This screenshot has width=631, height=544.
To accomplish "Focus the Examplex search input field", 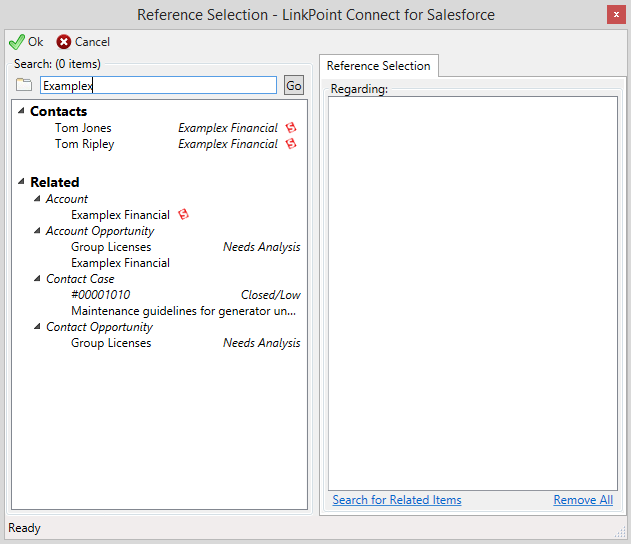I will (158, 85).
